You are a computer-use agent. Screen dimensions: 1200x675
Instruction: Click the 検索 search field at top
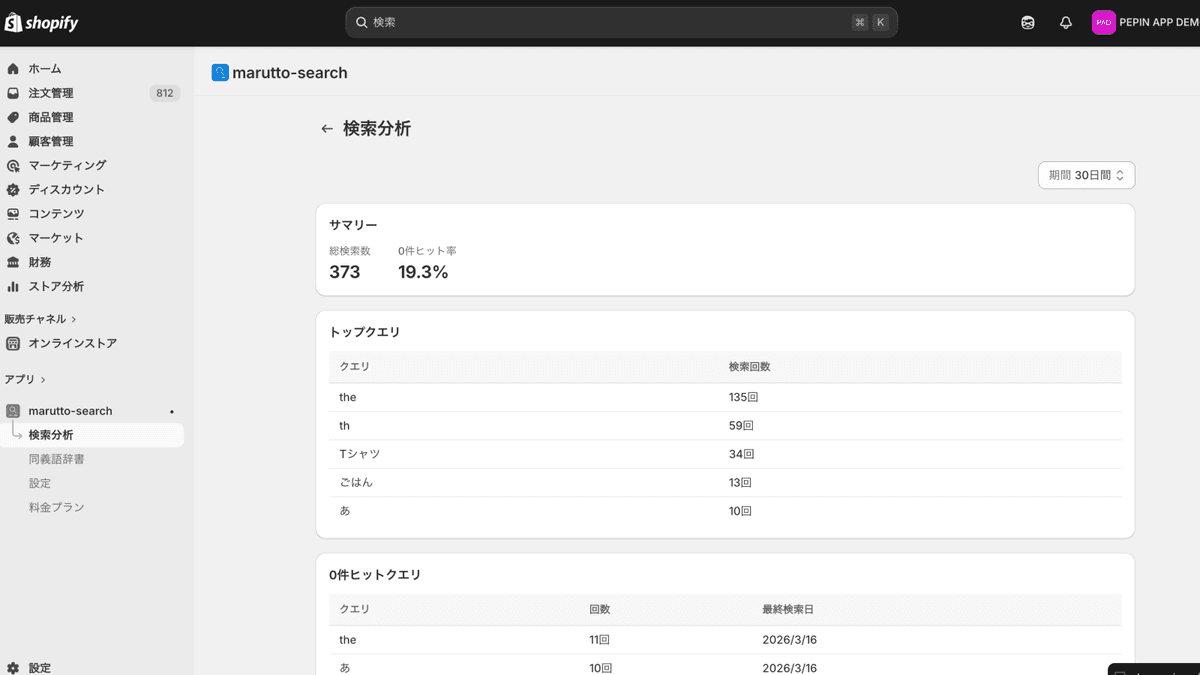tap(620, 21)
